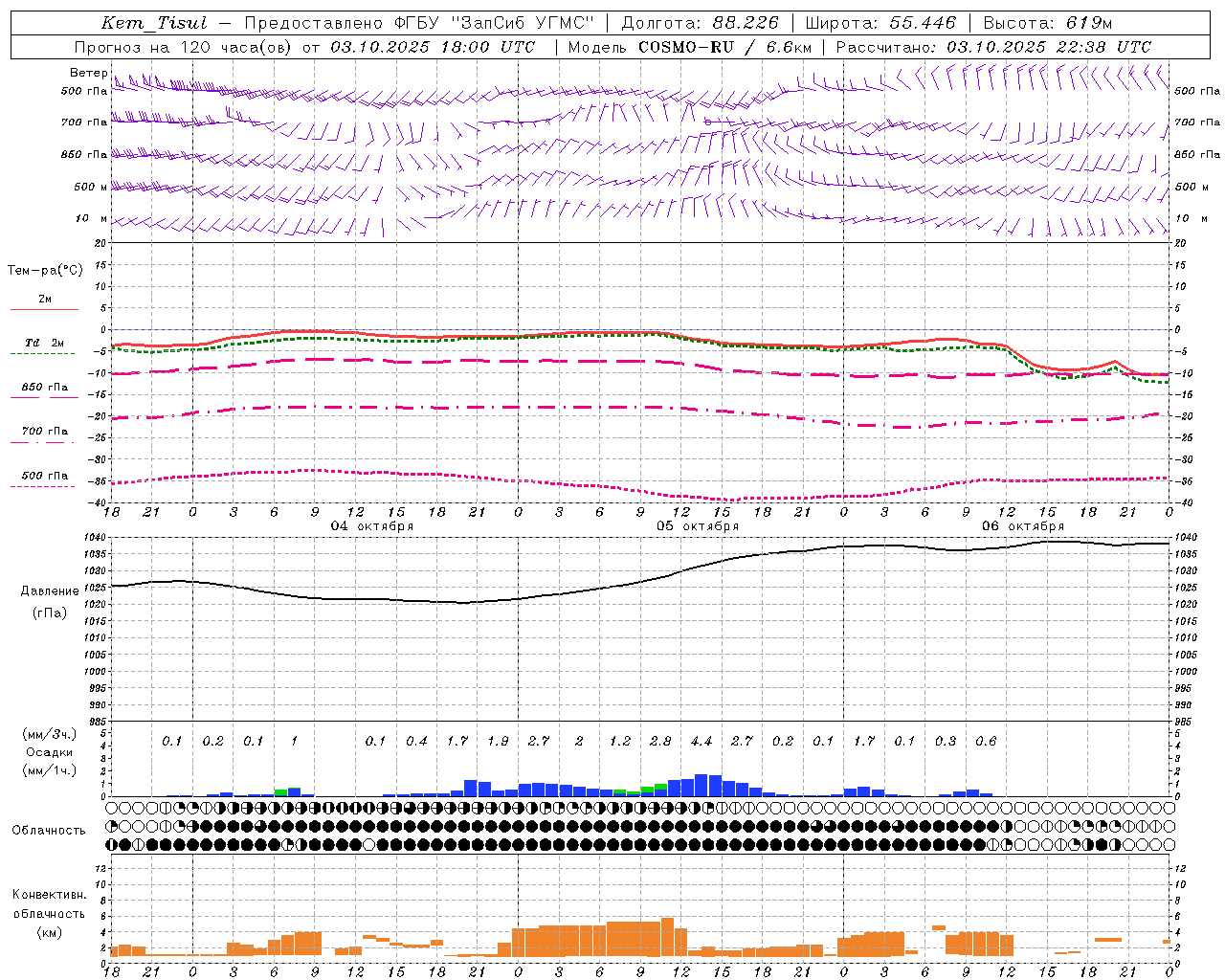Click the 700 гПа temperature legend entry
The width and height of the screenshot is (1225, 980).
click(x=45, y=432)
